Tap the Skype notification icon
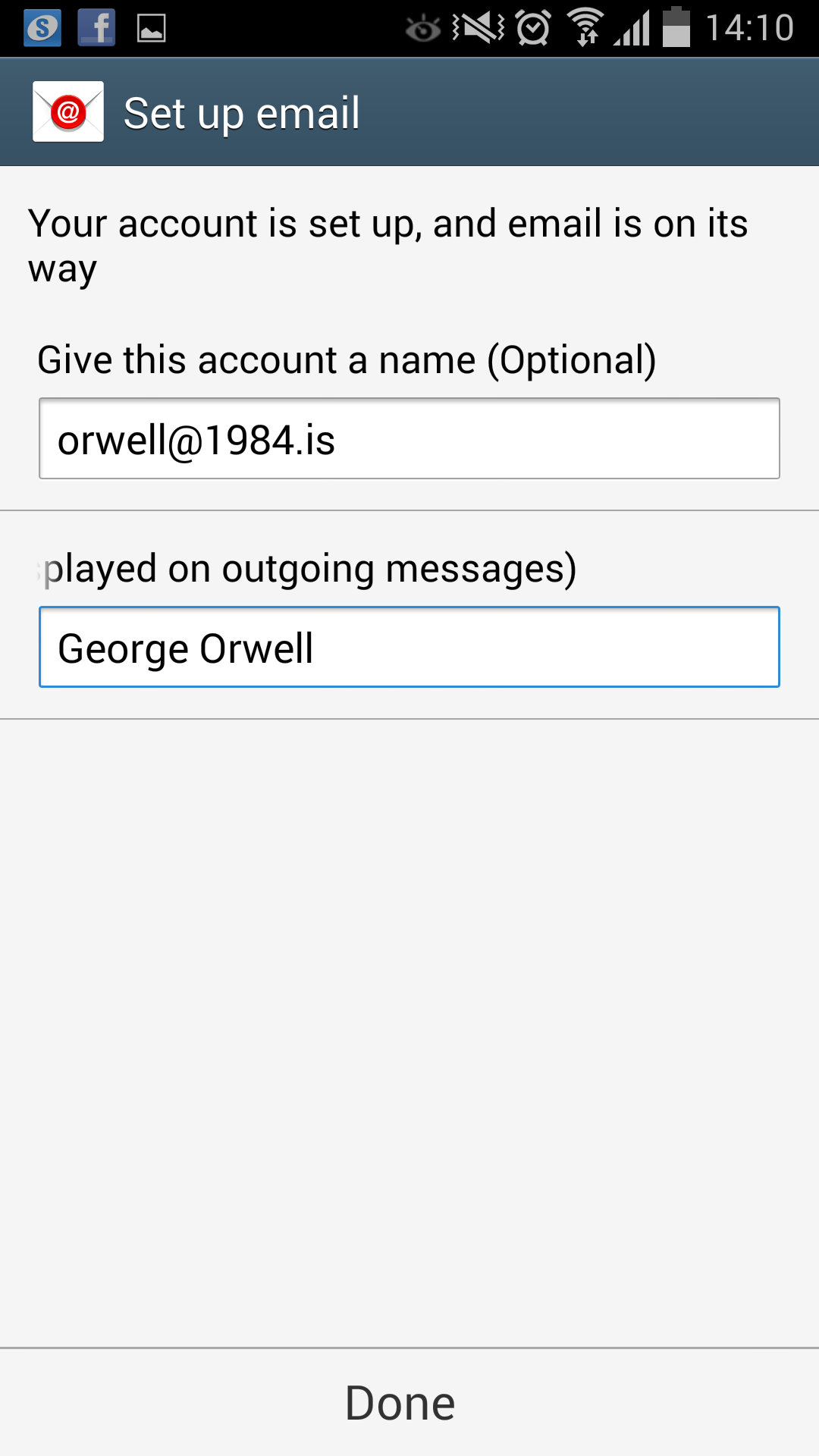 tap(42, 29)
